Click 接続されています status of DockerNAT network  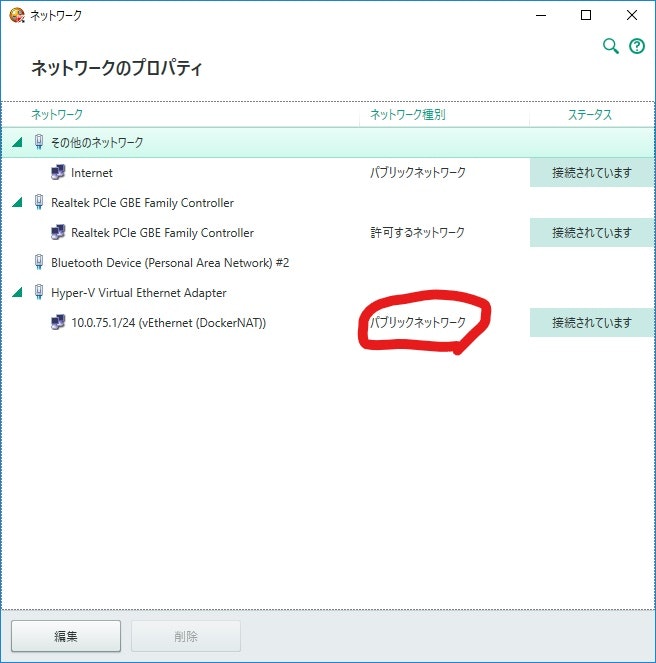592,323
